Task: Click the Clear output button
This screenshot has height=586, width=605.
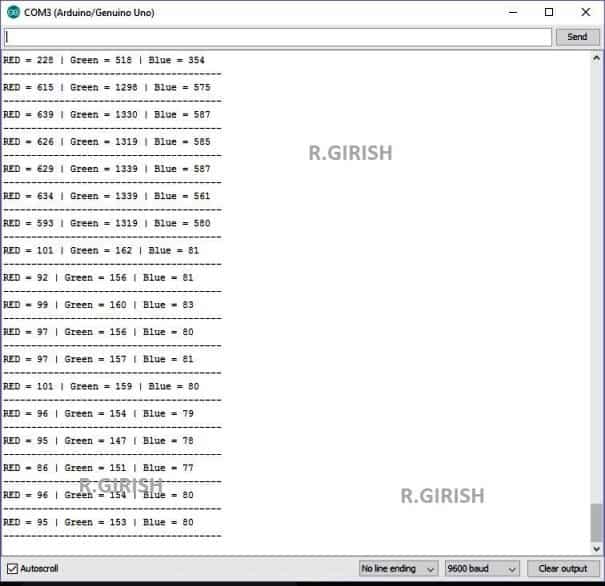Action: (x=563, y=568)
